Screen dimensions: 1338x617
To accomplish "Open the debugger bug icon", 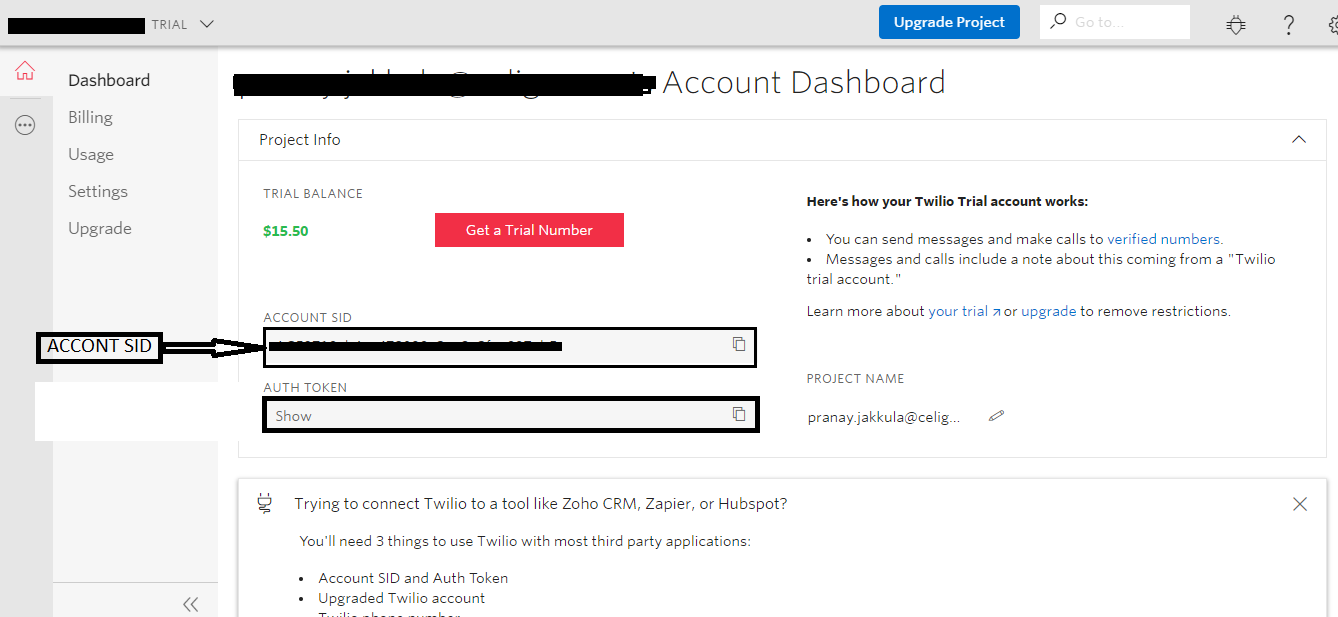I will pyautogui.click(x=1236, y=24).
